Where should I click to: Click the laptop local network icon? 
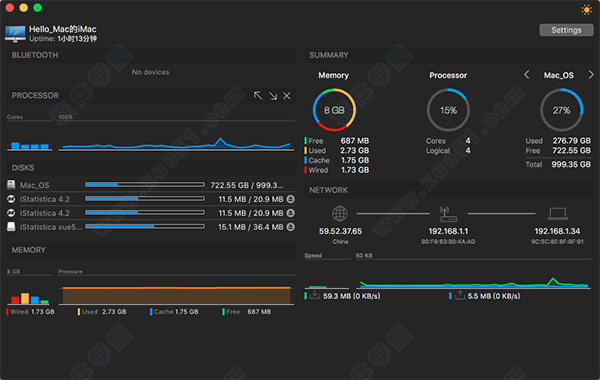(x=557, y=214)
